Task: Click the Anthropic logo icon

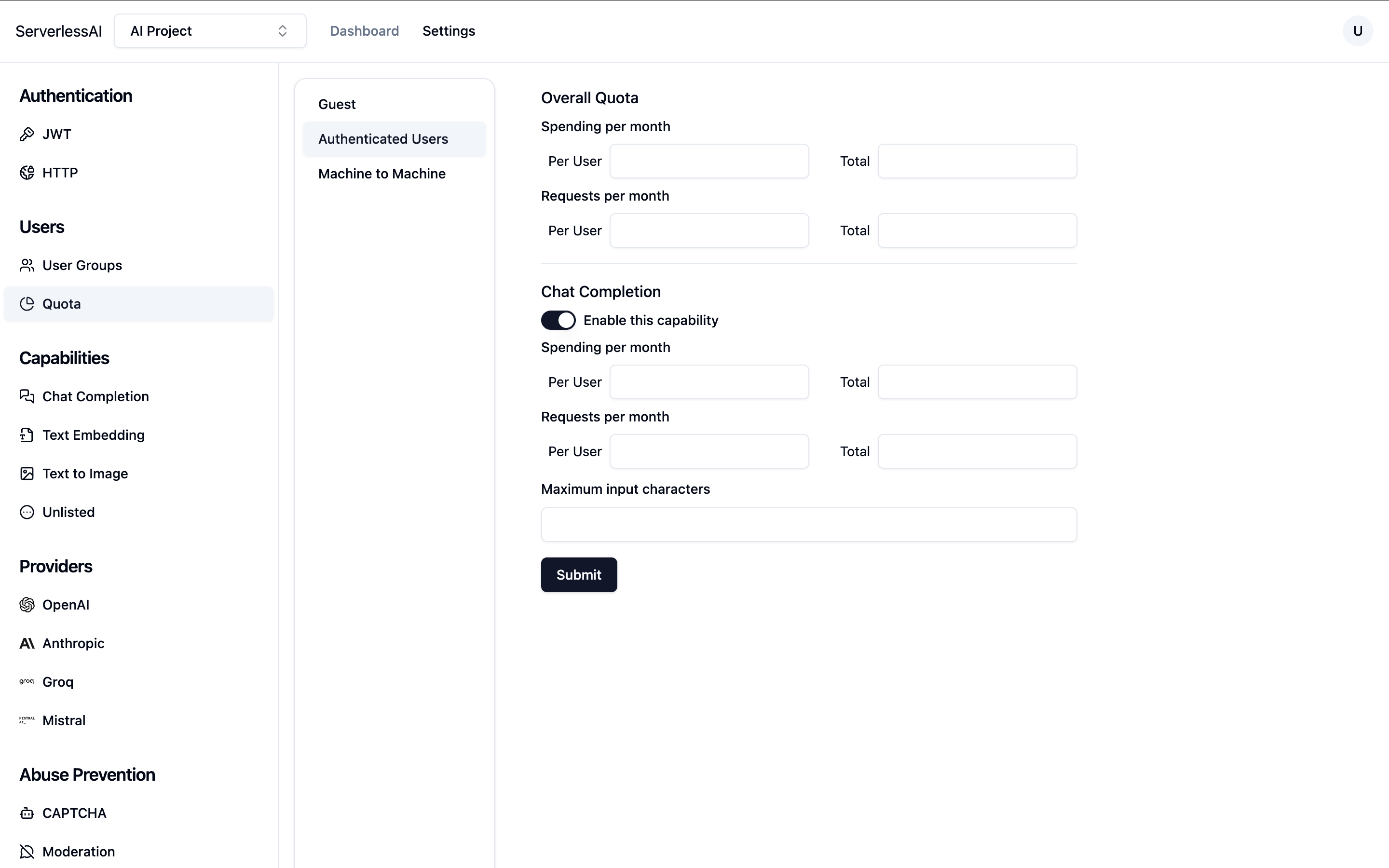Action: coord(27,644)
